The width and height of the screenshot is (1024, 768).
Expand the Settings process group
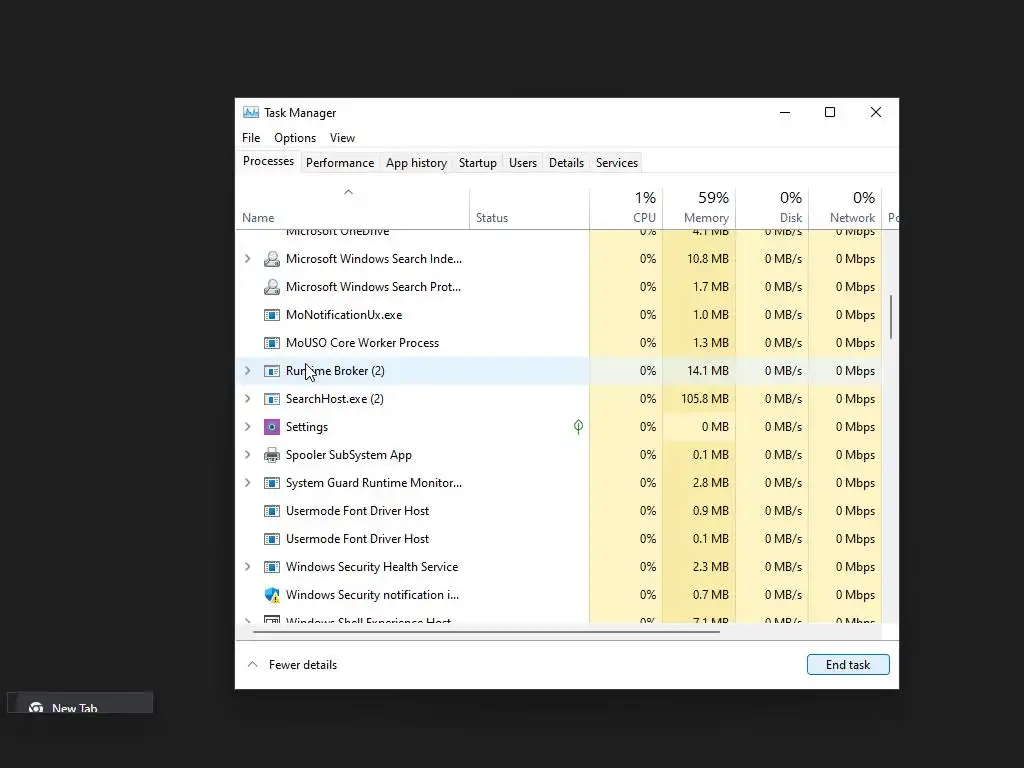248,427
